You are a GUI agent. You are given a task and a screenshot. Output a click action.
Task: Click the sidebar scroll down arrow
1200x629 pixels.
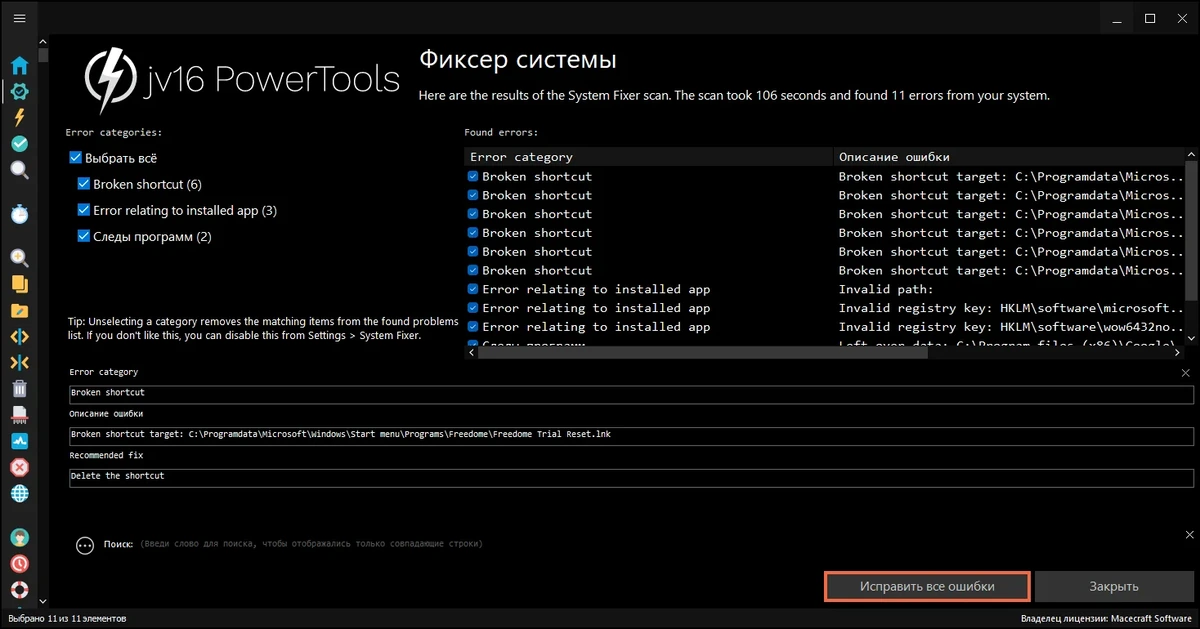pyautogui.click(x=43, y=601)
